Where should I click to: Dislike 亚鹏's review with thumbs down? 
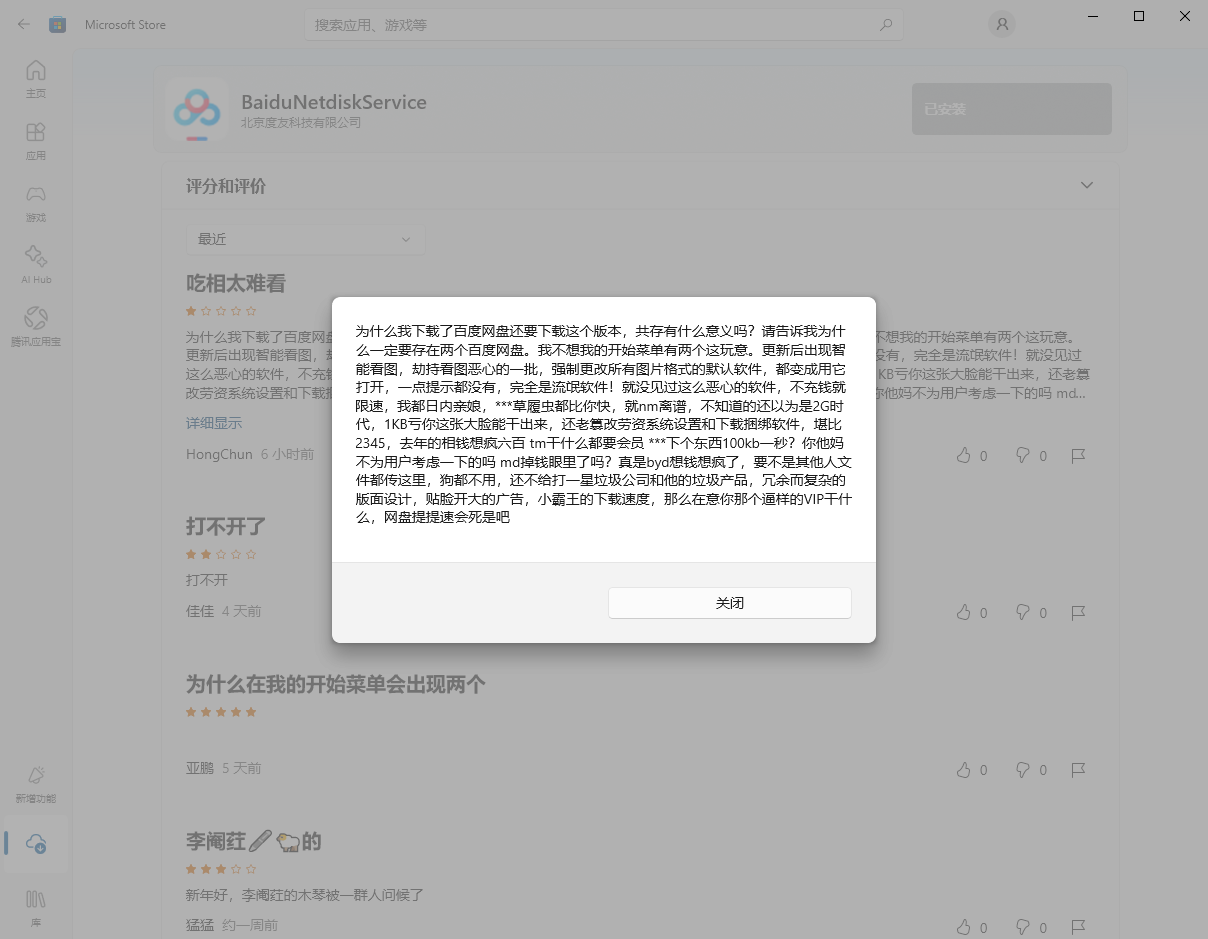pyautogui.click(x=1023, y=770)
